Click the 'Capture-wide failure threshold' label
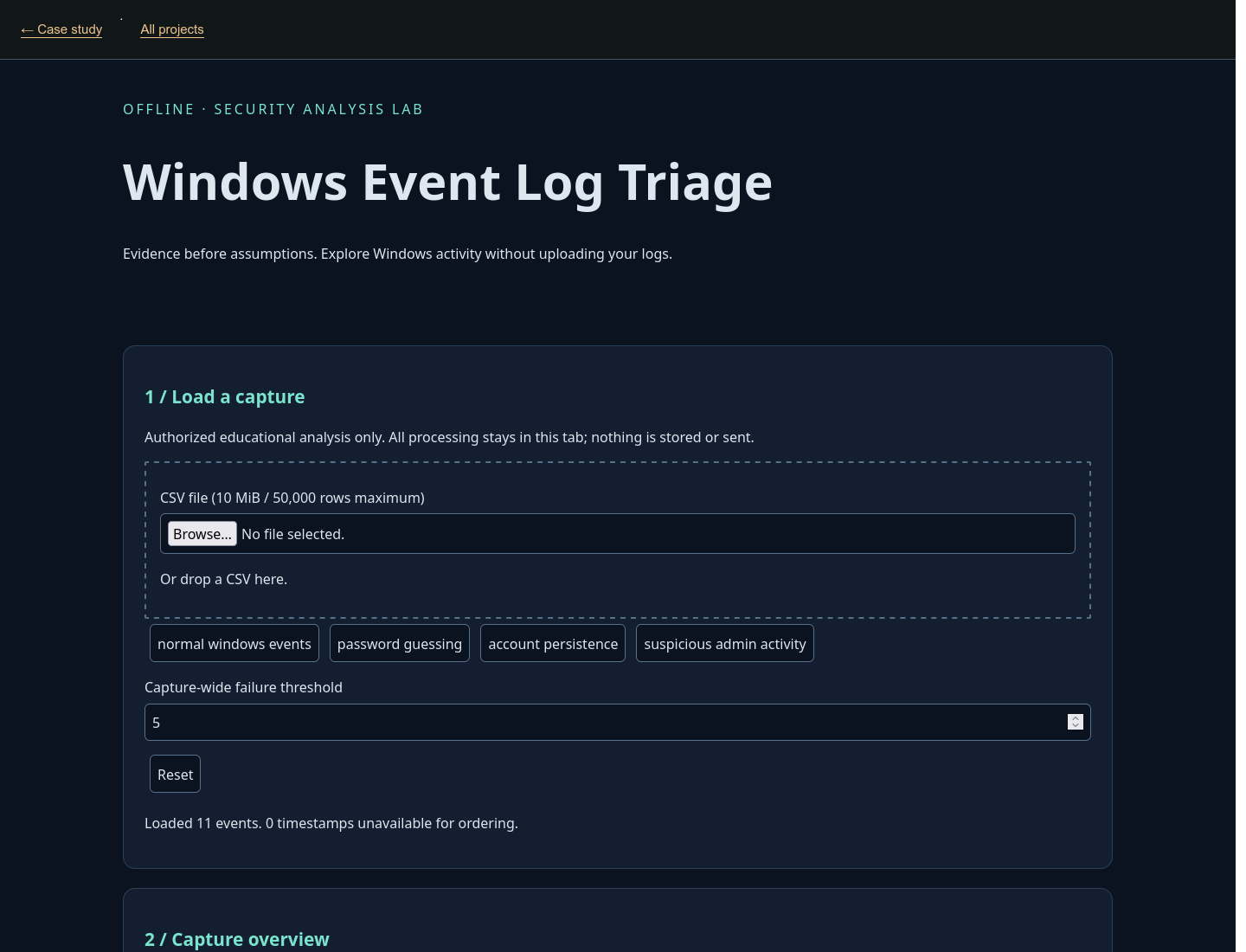1246x952 pixels. (x=243, y=687)
